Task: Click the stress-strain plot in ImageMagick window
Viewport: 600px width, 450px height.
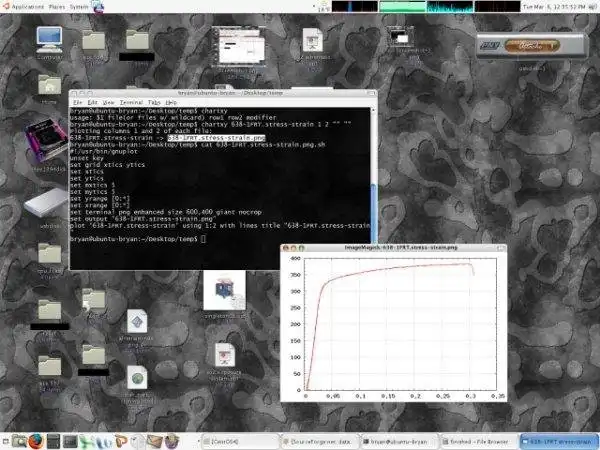Action: pos(394,327)
